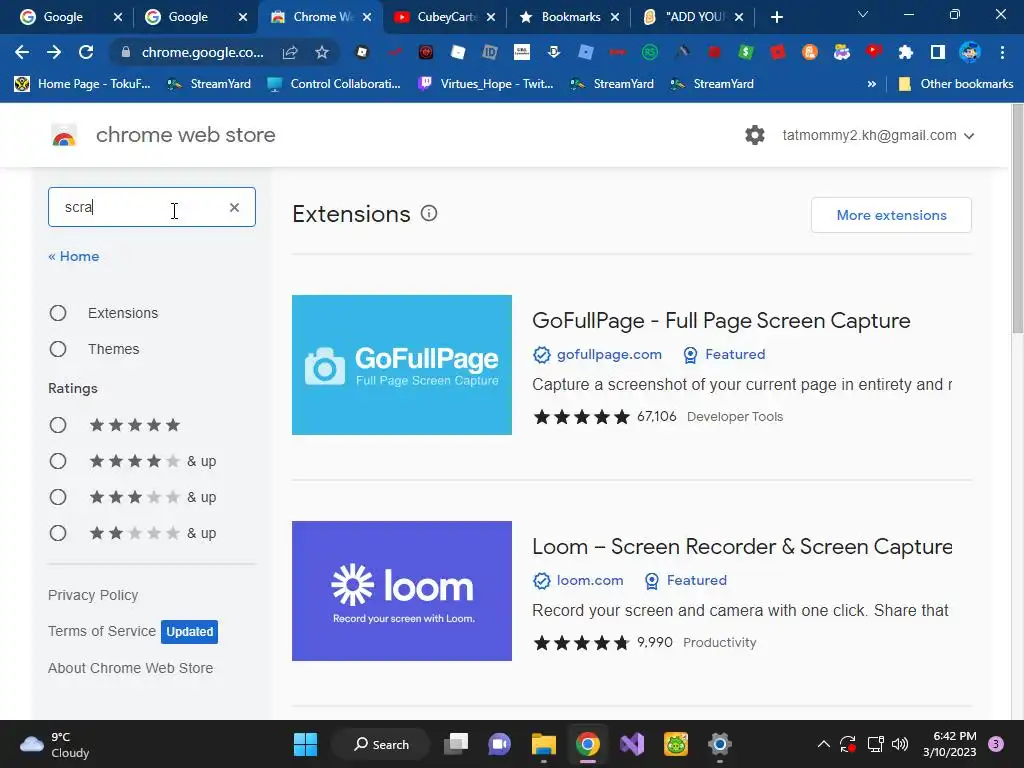The width and height of the screenshot is (1024, 768).
Task: Click the GoFullPage extension thumbnail
Action: click(x=402, y=365)
